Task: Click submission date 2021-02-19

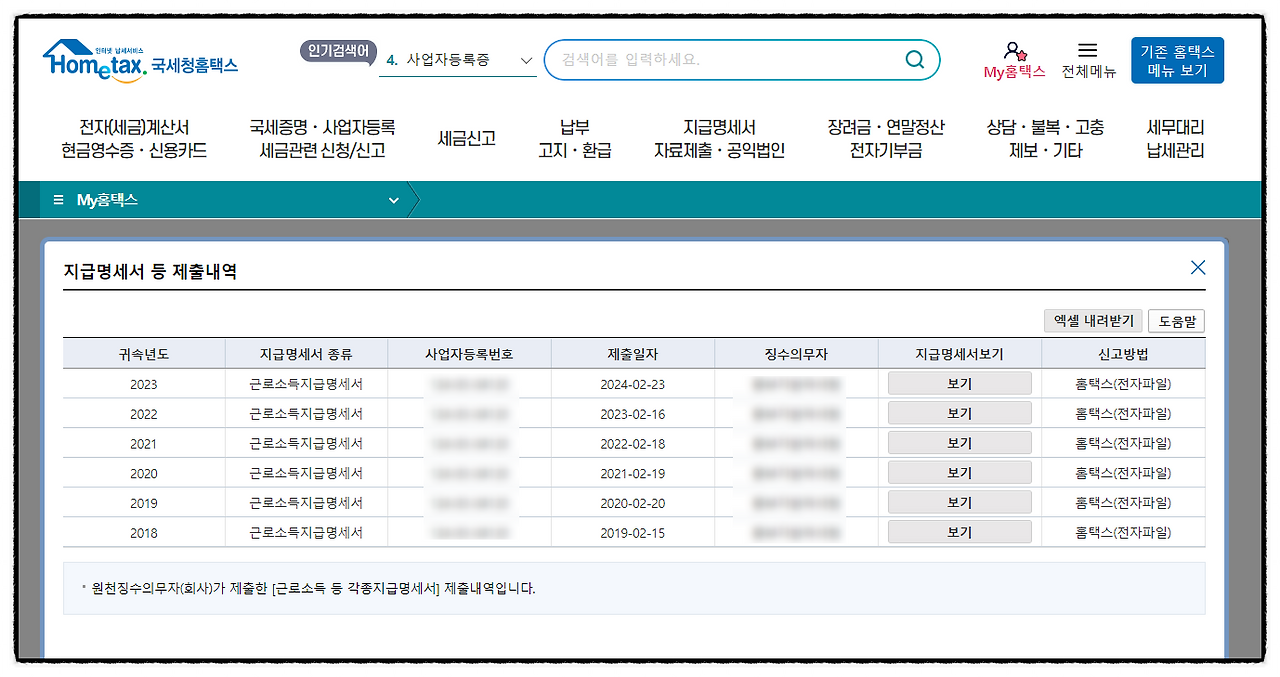Action: point(632,473)
